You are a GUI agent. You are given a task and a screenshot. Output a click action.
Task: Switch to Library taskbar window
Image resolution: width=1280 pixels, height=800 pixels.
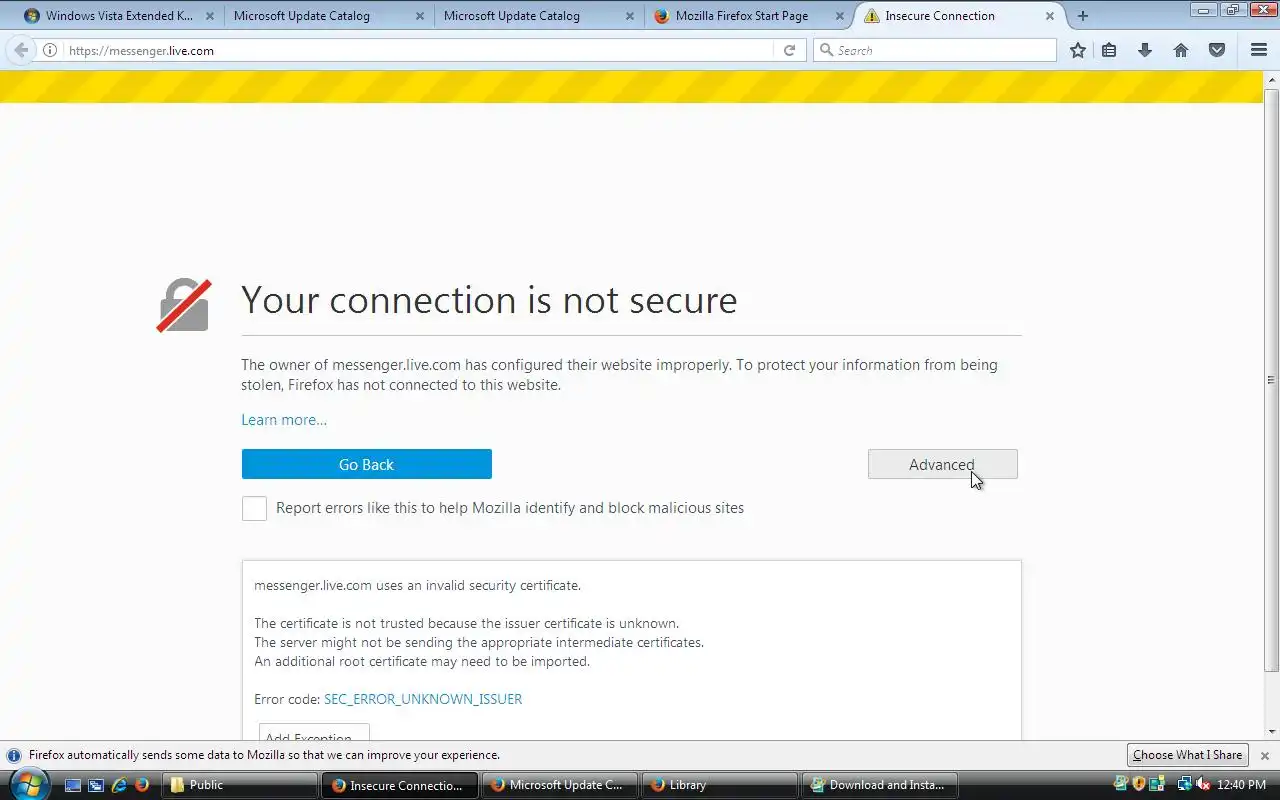click(719, 785)
